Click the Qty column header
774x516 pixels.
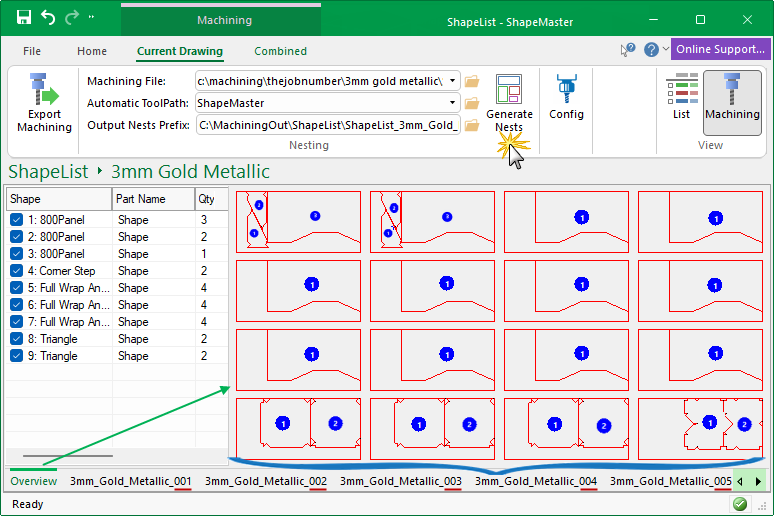[207, 198]
